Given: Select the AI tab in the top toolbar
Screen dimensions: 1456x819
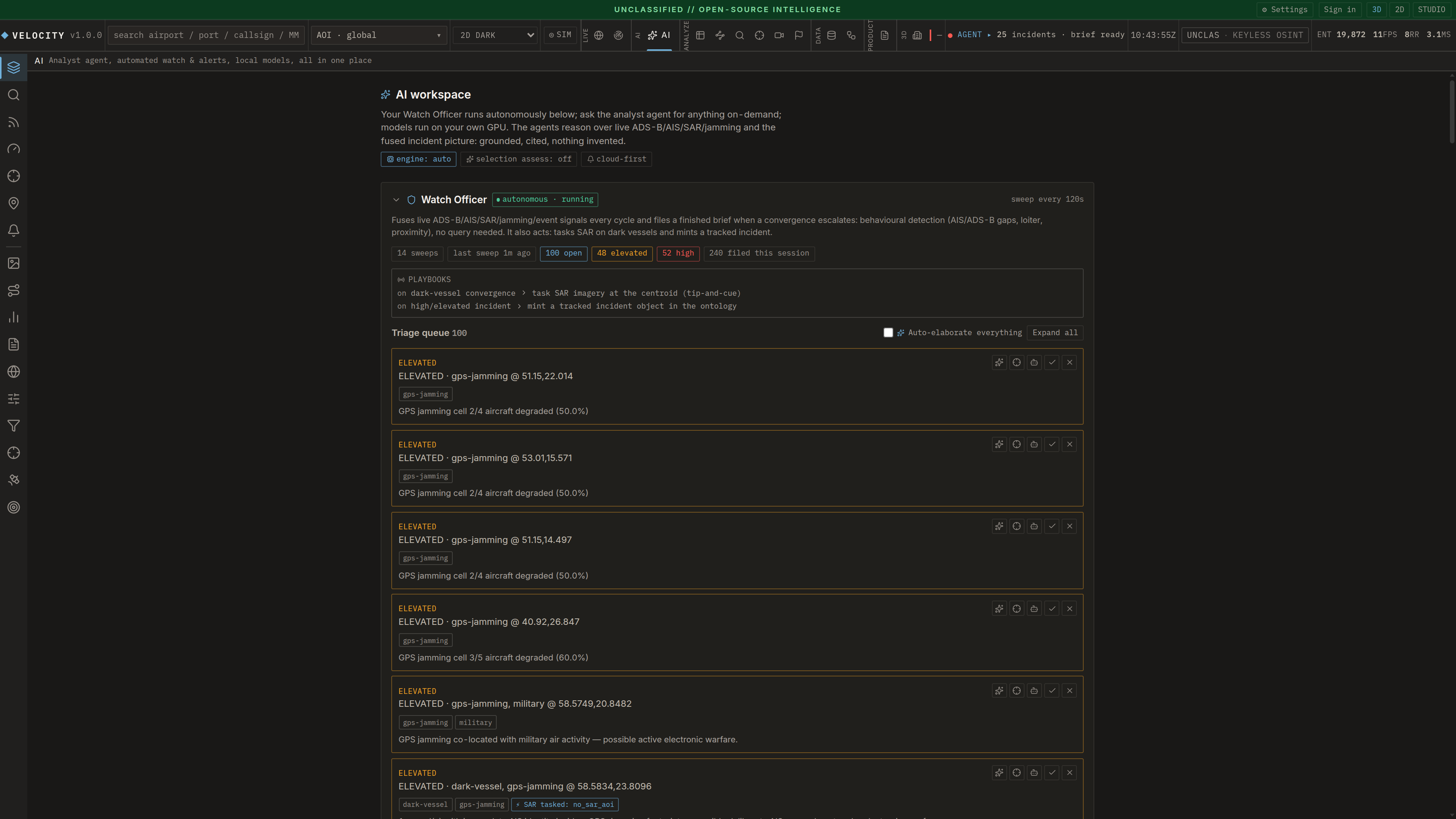Looking at the screenshot, I should pos(659,35).
